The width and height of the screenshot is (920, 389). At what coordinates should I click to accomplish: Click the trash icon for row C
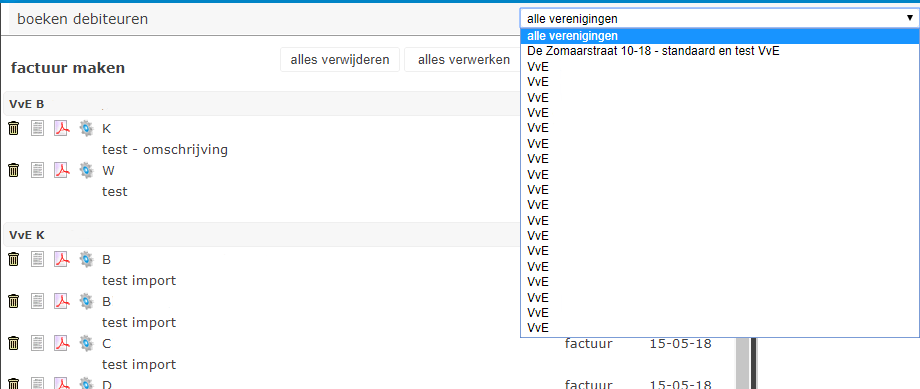14,343
